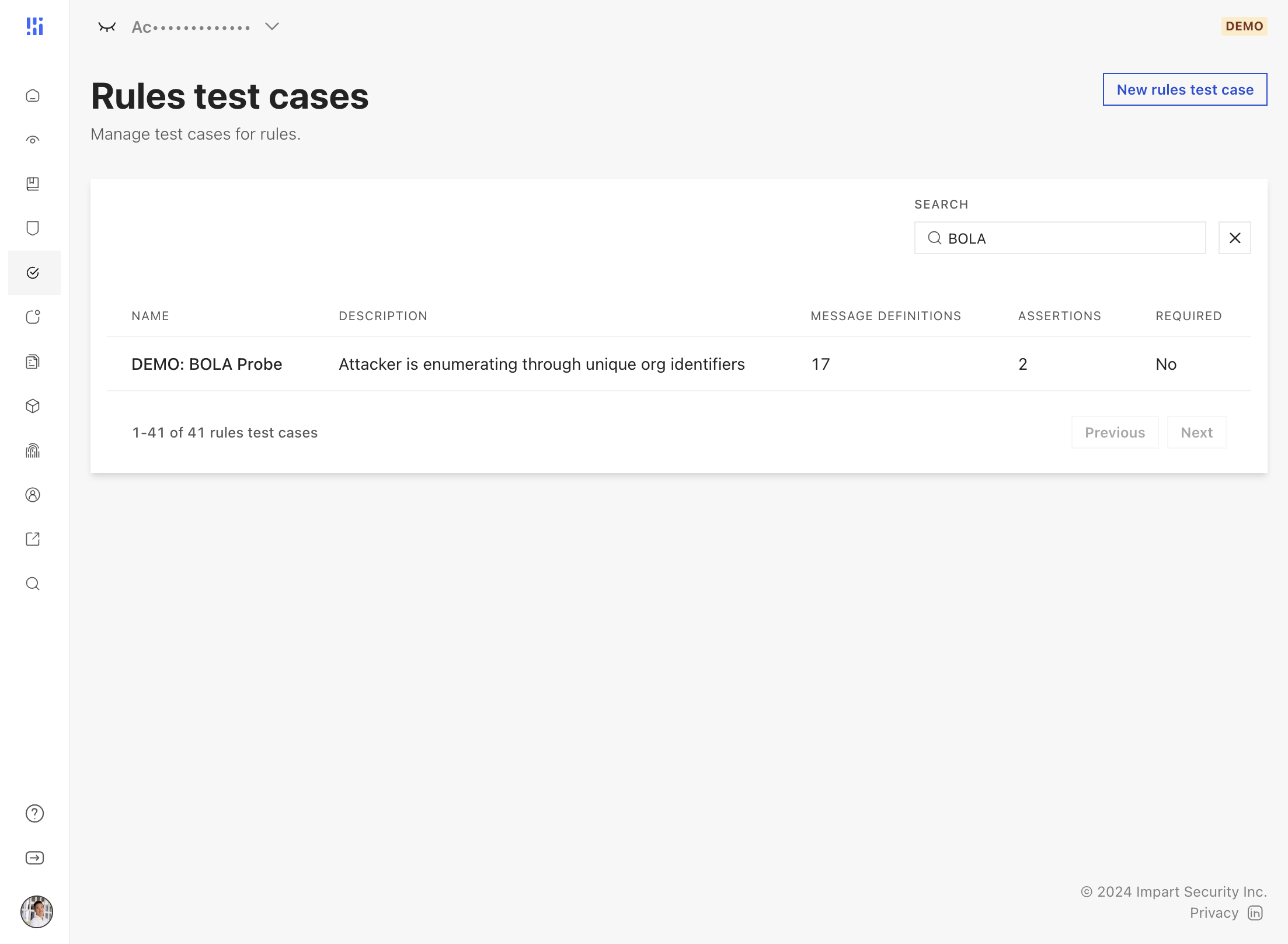
Task: Click the logout arrow icon
Action: (x=34, y=858)
